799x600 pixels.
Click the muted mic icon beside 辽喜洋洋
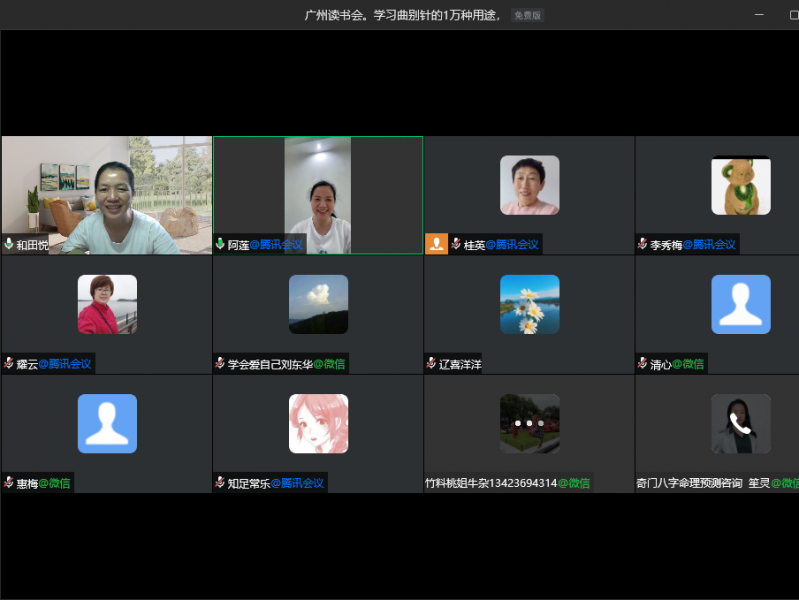pos(431,364)
